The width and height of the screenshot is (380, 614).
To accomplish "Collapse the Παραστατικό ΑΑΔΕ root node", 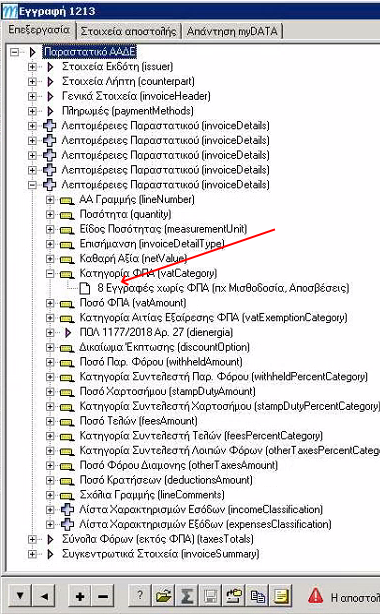I will click(14, 52).
